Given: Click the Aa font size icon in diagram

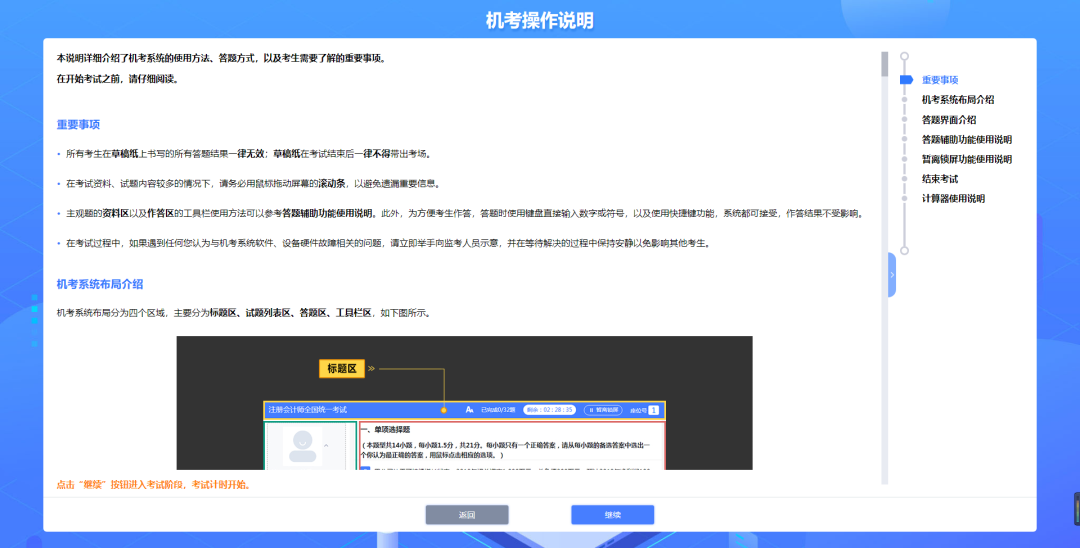Looking at the screenshot, I should pyautogui.click(x=470, y=410).
